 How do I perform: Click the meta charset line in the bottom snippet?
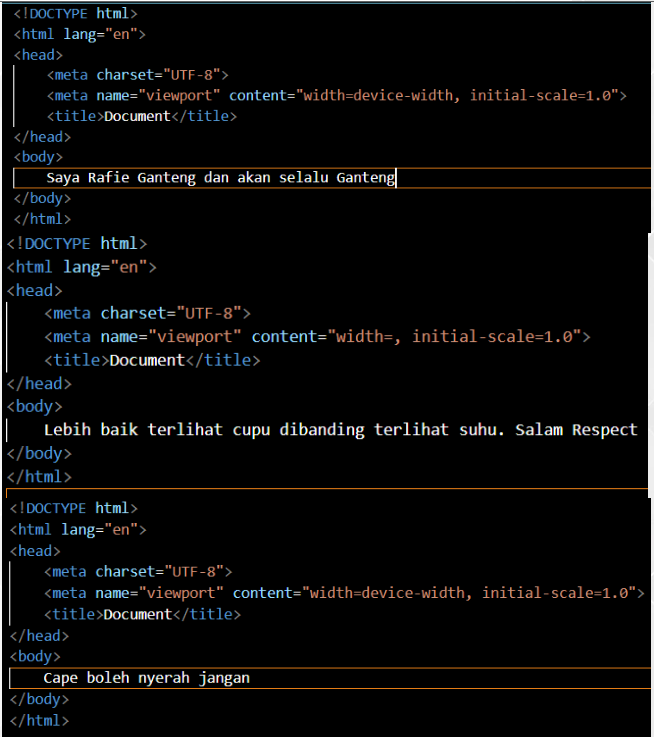pos(138,572)
